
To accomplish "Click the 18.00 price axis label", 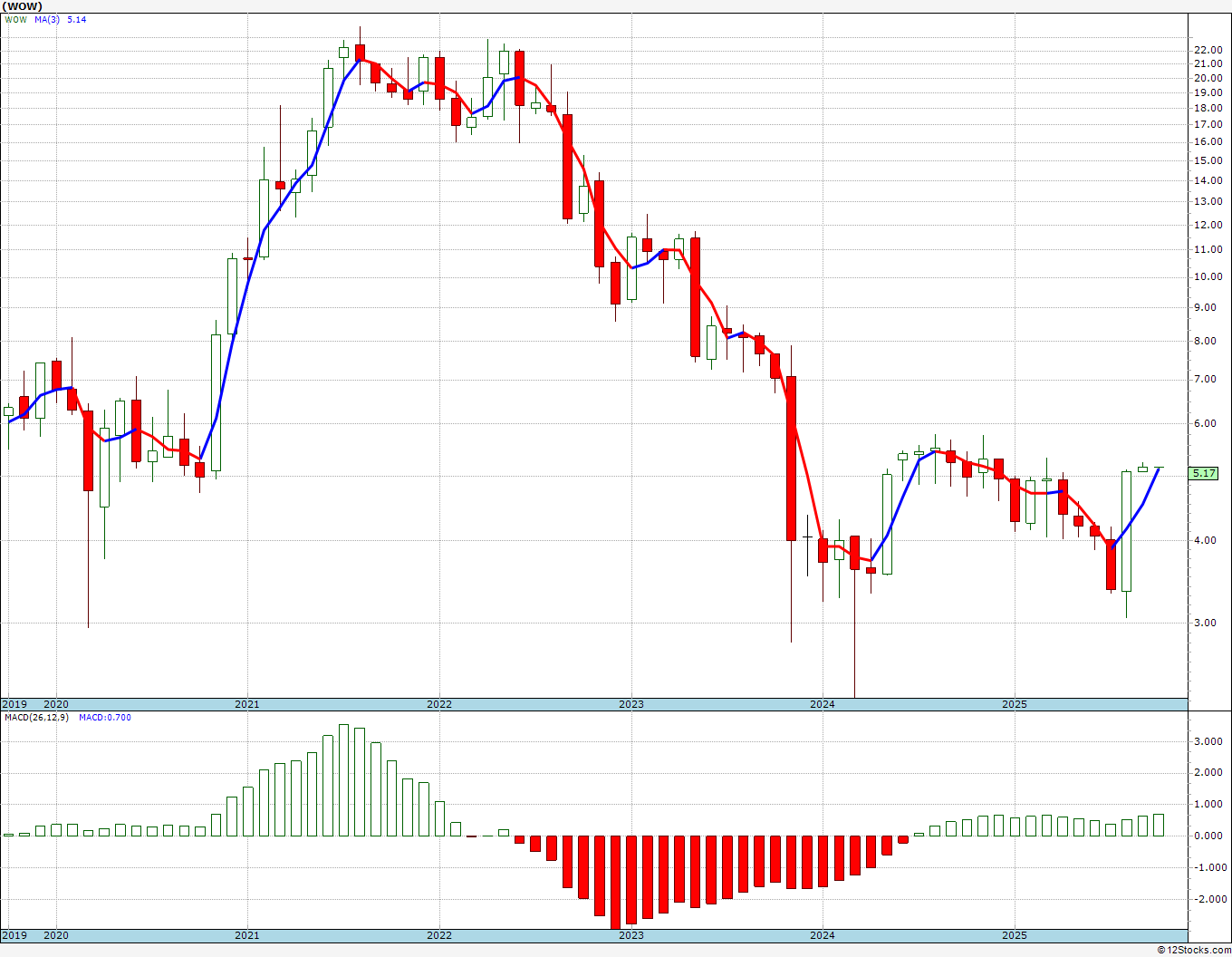I will pyautogui.click(x=1207, y=108).
